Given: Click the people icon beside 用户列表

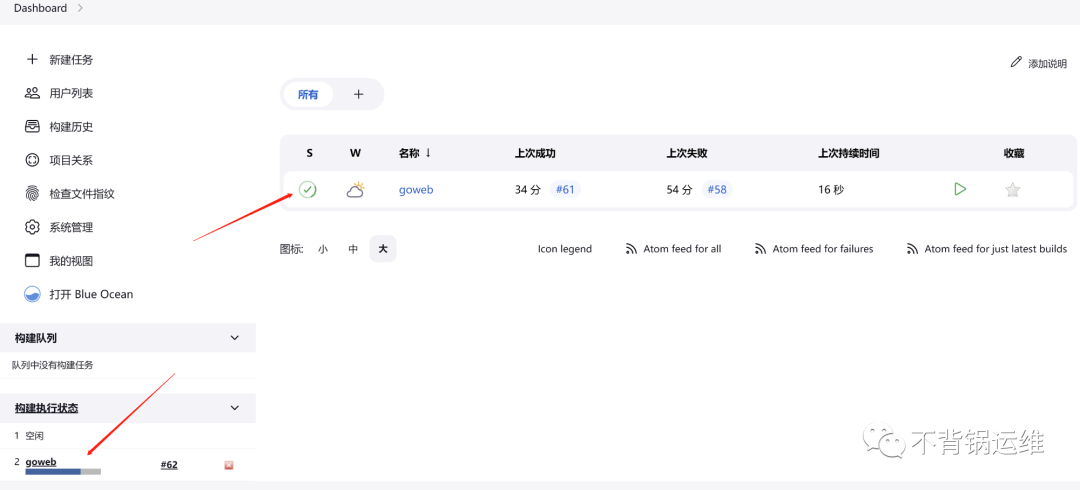Looking at the screenshot, I should coord(32,93).
